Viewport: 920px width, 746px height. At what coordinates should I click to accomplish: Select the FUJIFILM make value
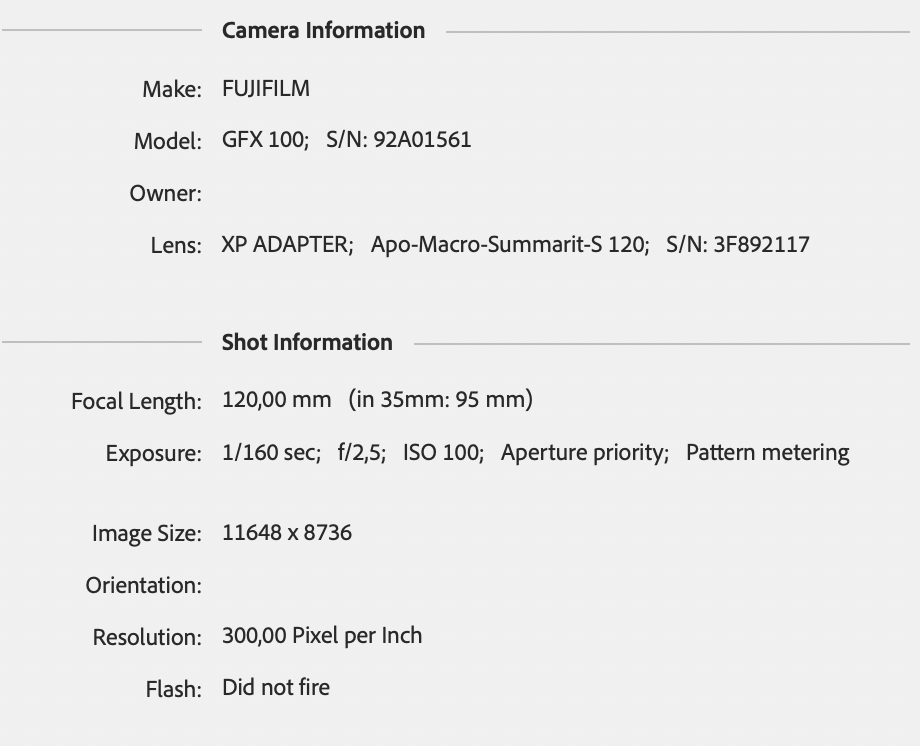coord(266,88)
